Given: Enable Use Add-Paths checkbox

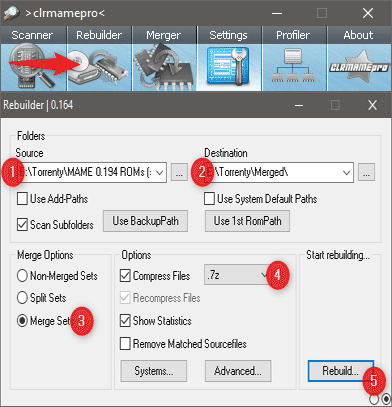Looking at the screenshot, I should click(22, 199).
